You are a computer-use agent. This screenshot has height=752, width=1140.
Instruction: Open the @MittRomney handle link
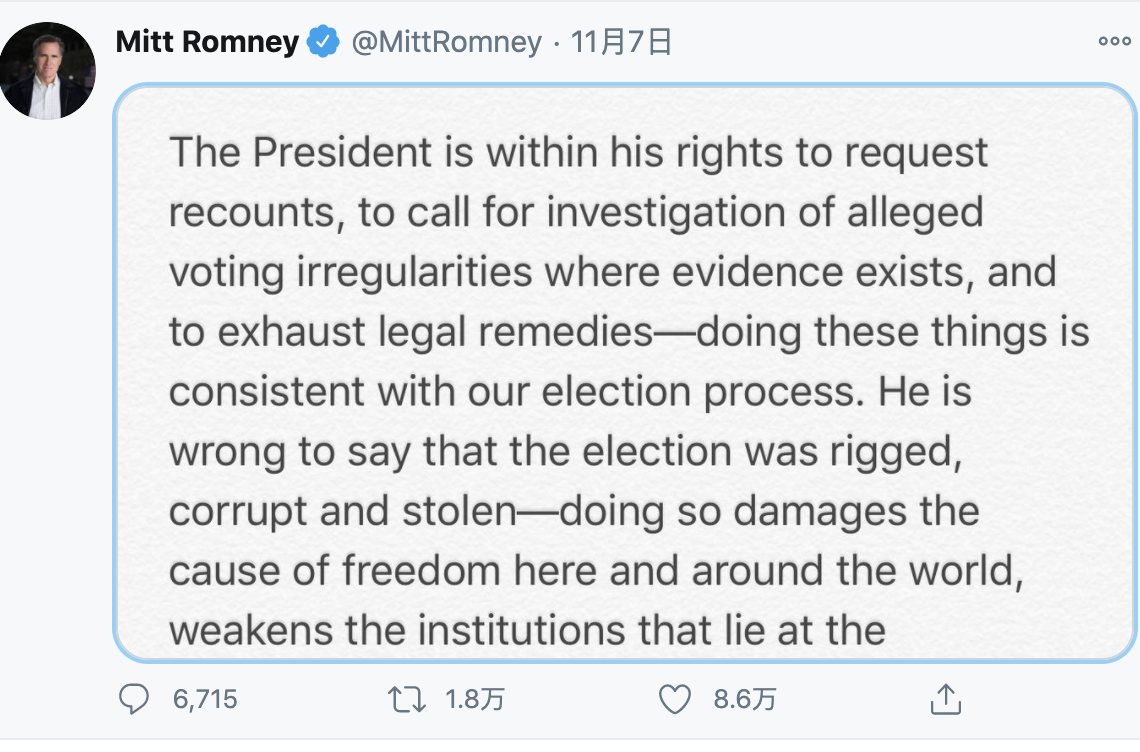(x=446, y=42)
